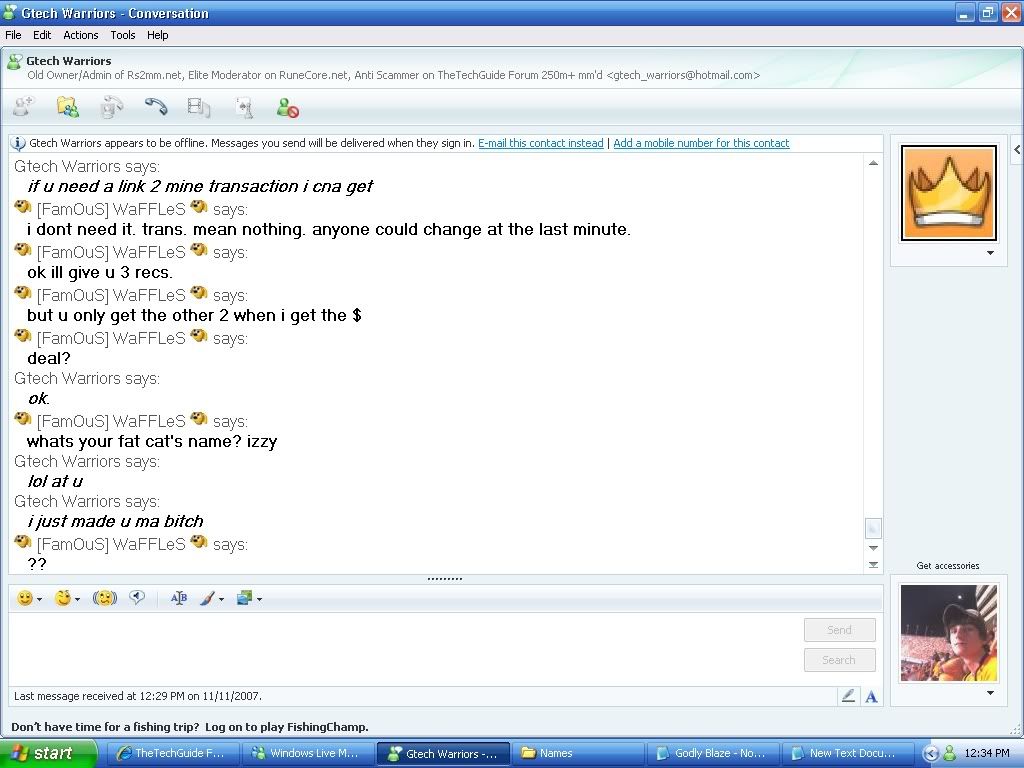Start a voice call with phone icon
The height and width of the screenshot is (768, 1024).
pyautogui.click(x=155, y=107)
